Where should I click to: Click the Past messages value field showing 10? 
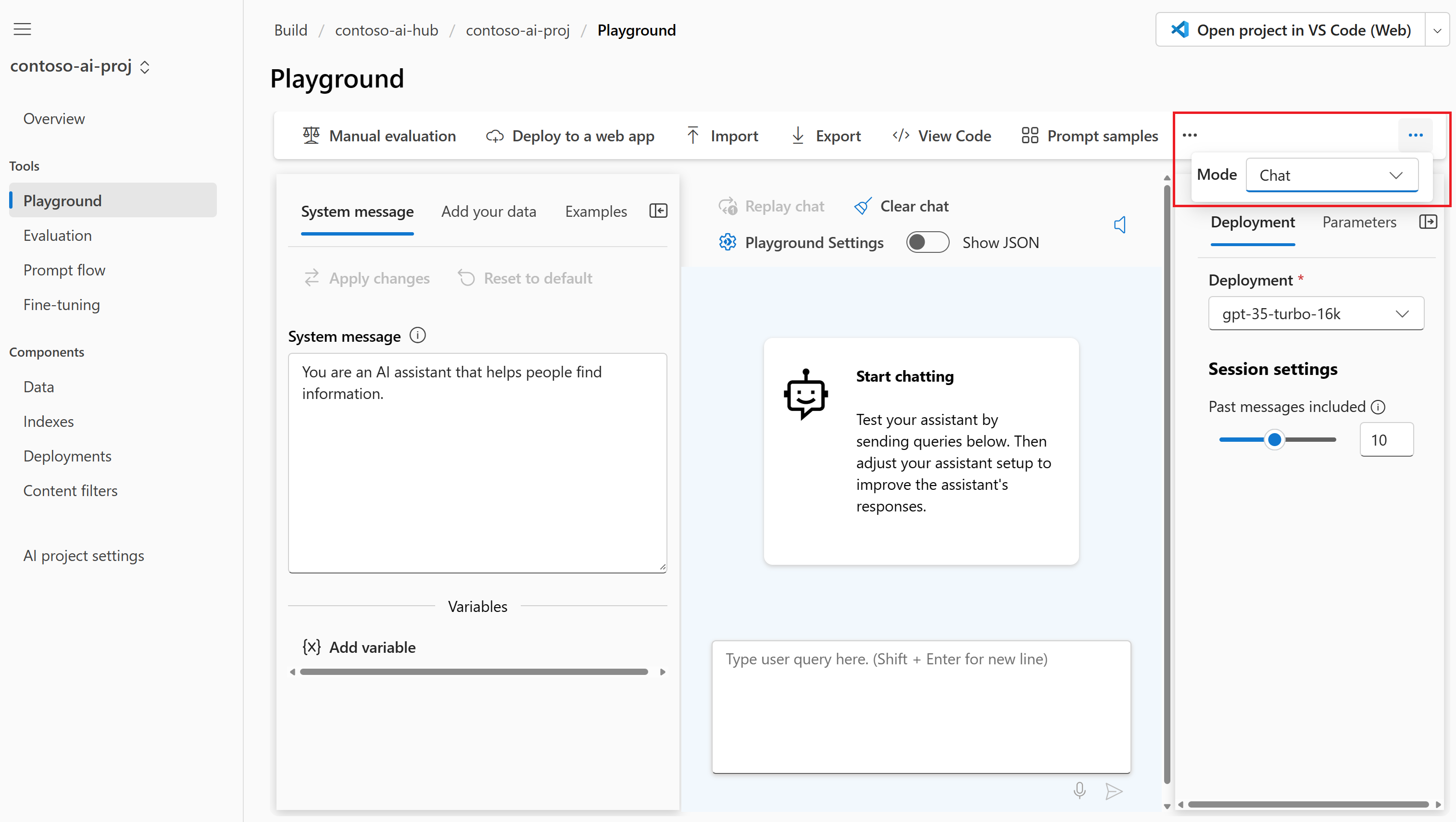(1386, 439)
